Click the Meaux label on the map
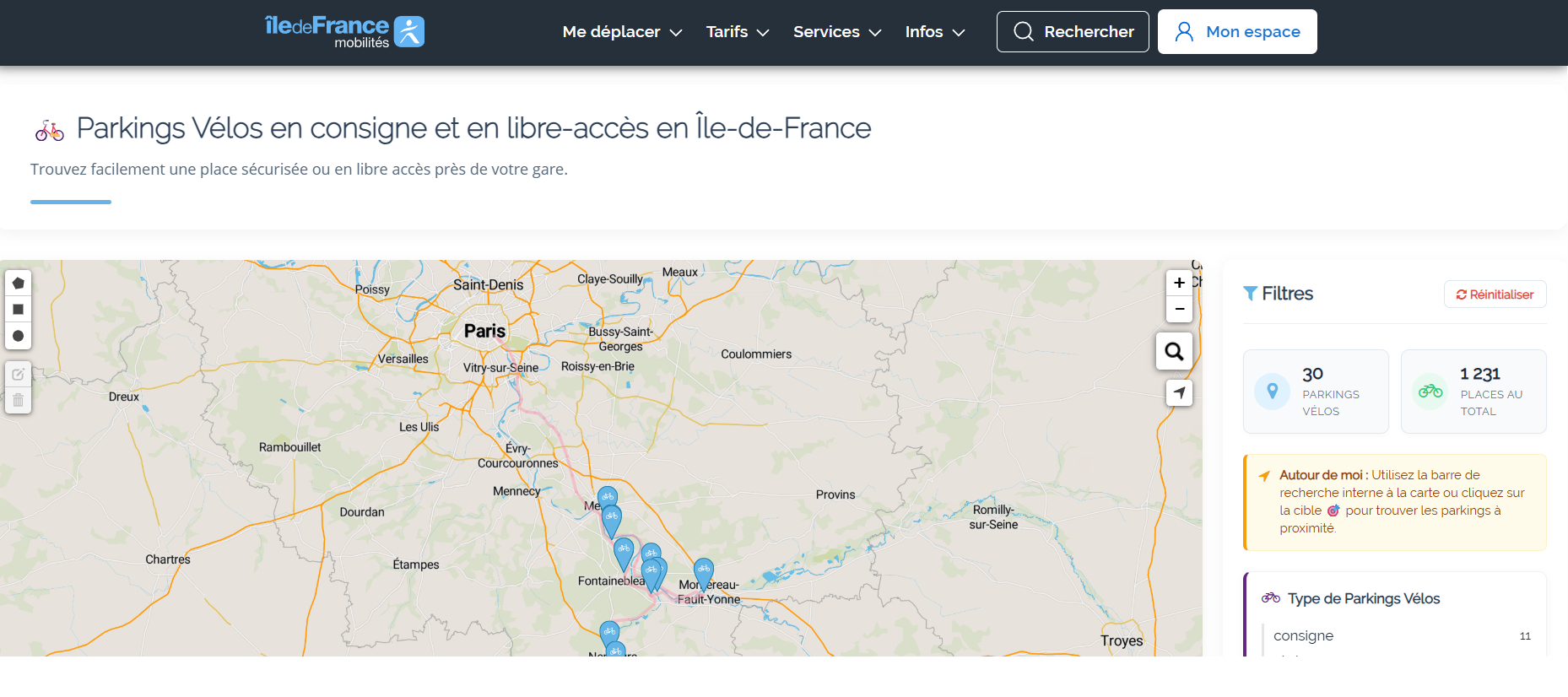This screenshot has height=697, width=1568. [x=680, y=272]
